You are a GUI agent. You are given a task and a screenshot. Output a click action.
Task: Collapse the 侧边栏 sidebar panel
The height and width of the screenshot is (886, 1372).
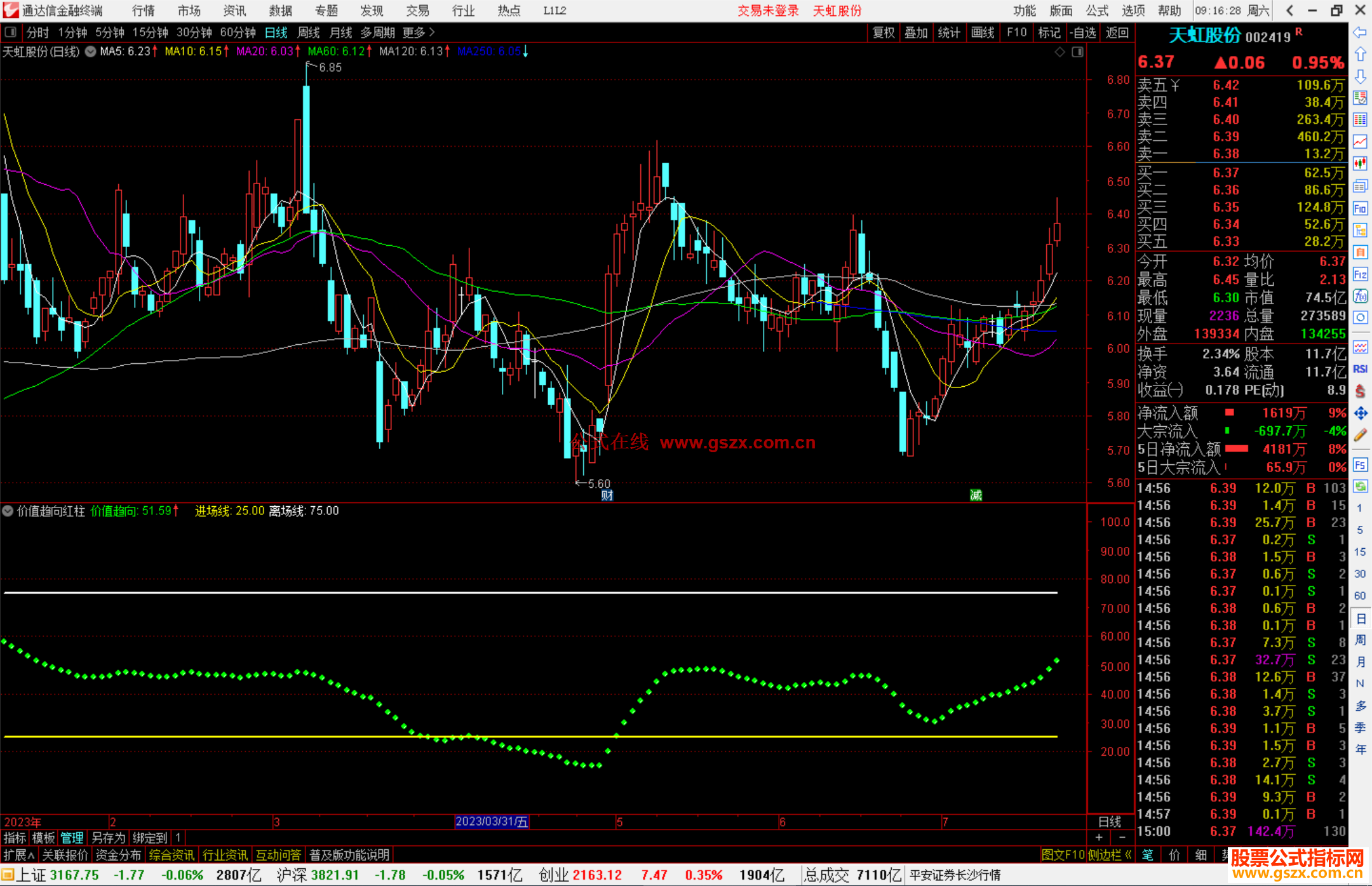tap(1110, 855)
